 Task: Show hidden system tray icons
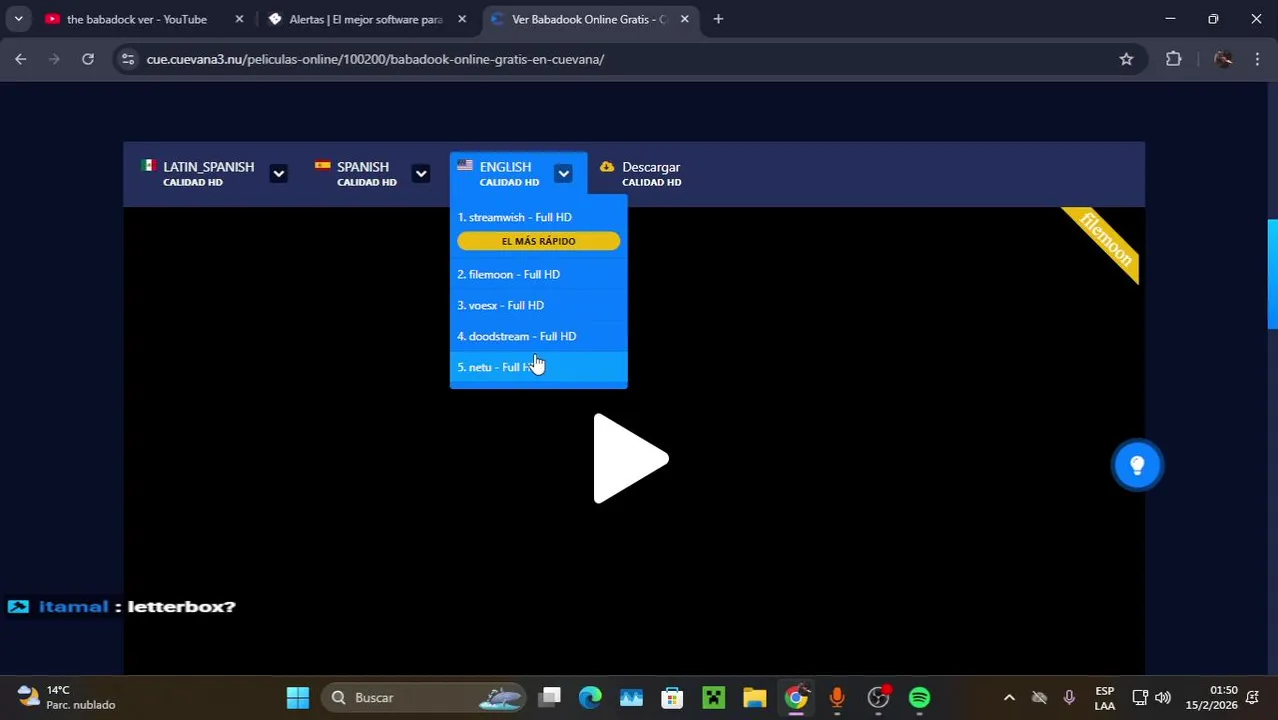coord(1009,697)
